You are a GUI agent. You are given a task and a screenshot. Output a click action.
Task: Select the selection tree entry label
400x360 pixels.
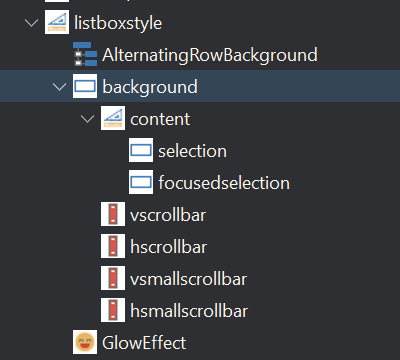click(192, 151)
